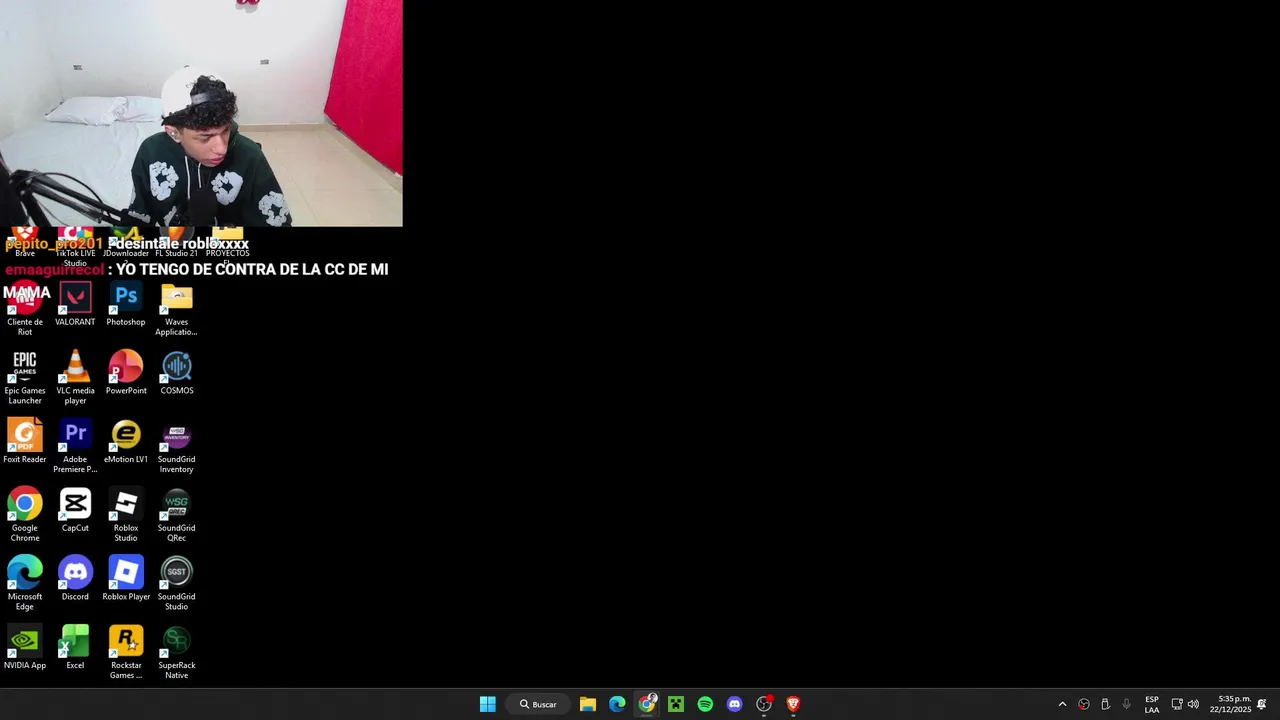This screenshot has width=1280, height=720.
Task: Open the clock and calendar flyout
Action: click(x=1231, y=704)
